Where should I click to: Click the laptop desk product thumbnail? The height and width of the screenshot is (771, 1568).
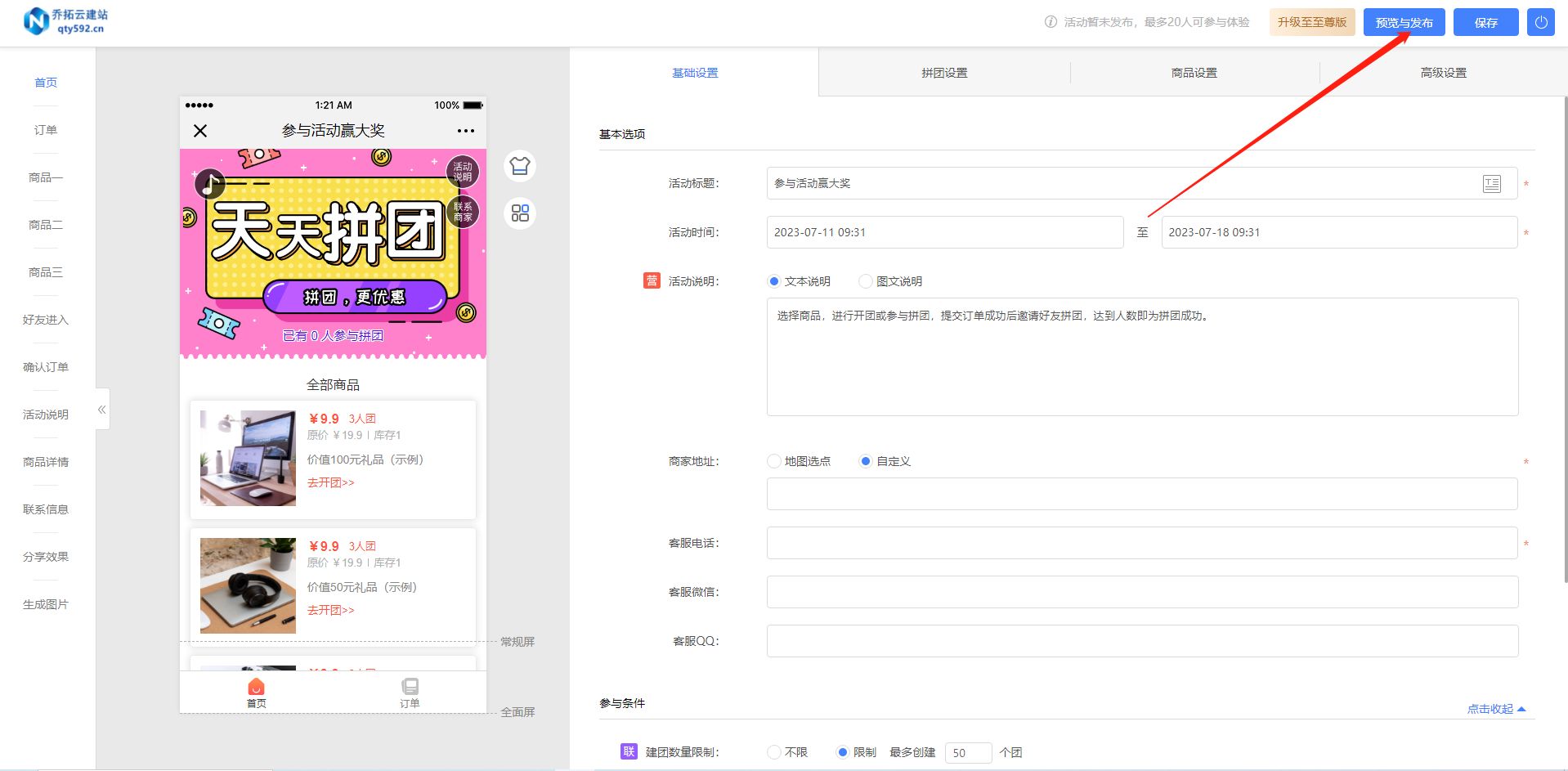coord(248,458)
